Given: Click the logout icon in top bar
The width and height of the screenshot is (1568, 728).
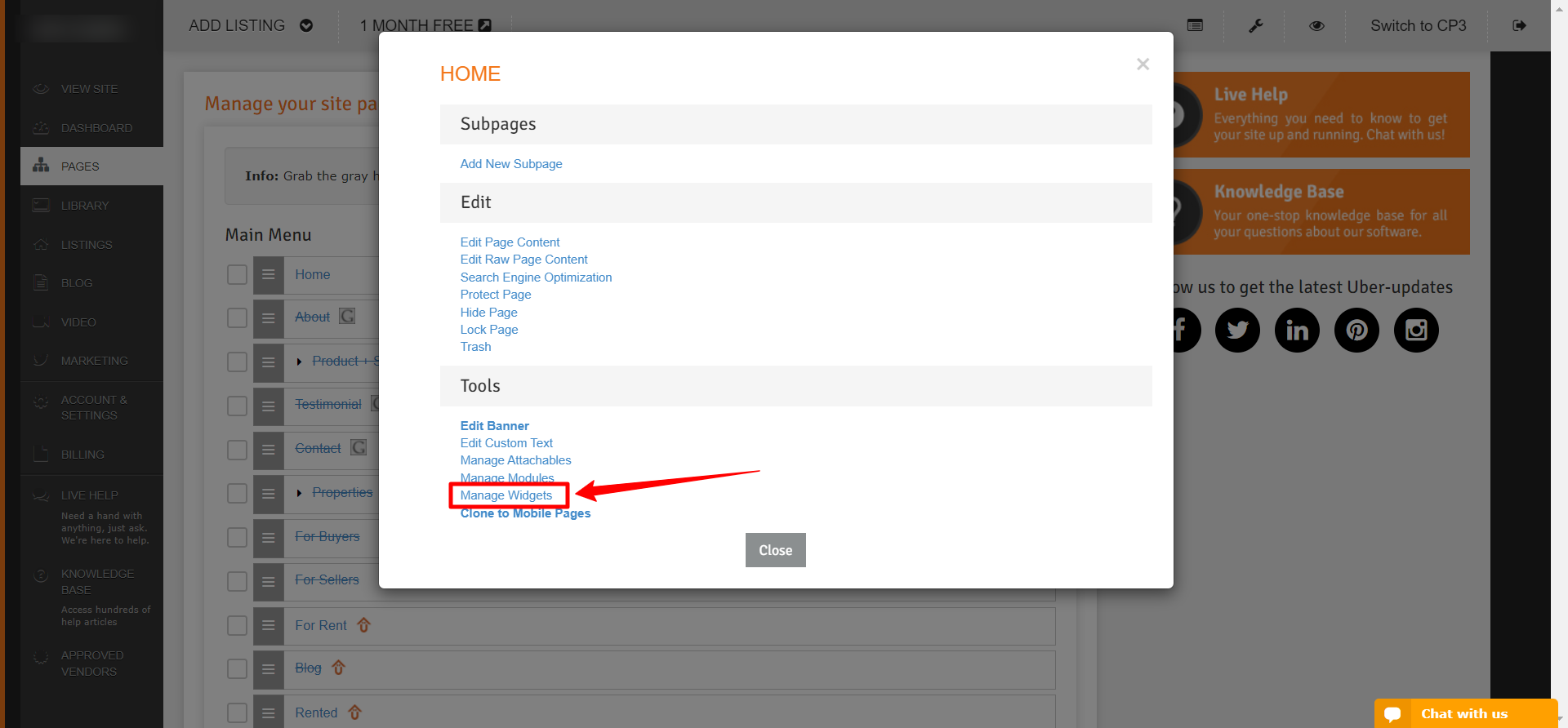Looking at the screenshot, I should (x=1520, y=25).
